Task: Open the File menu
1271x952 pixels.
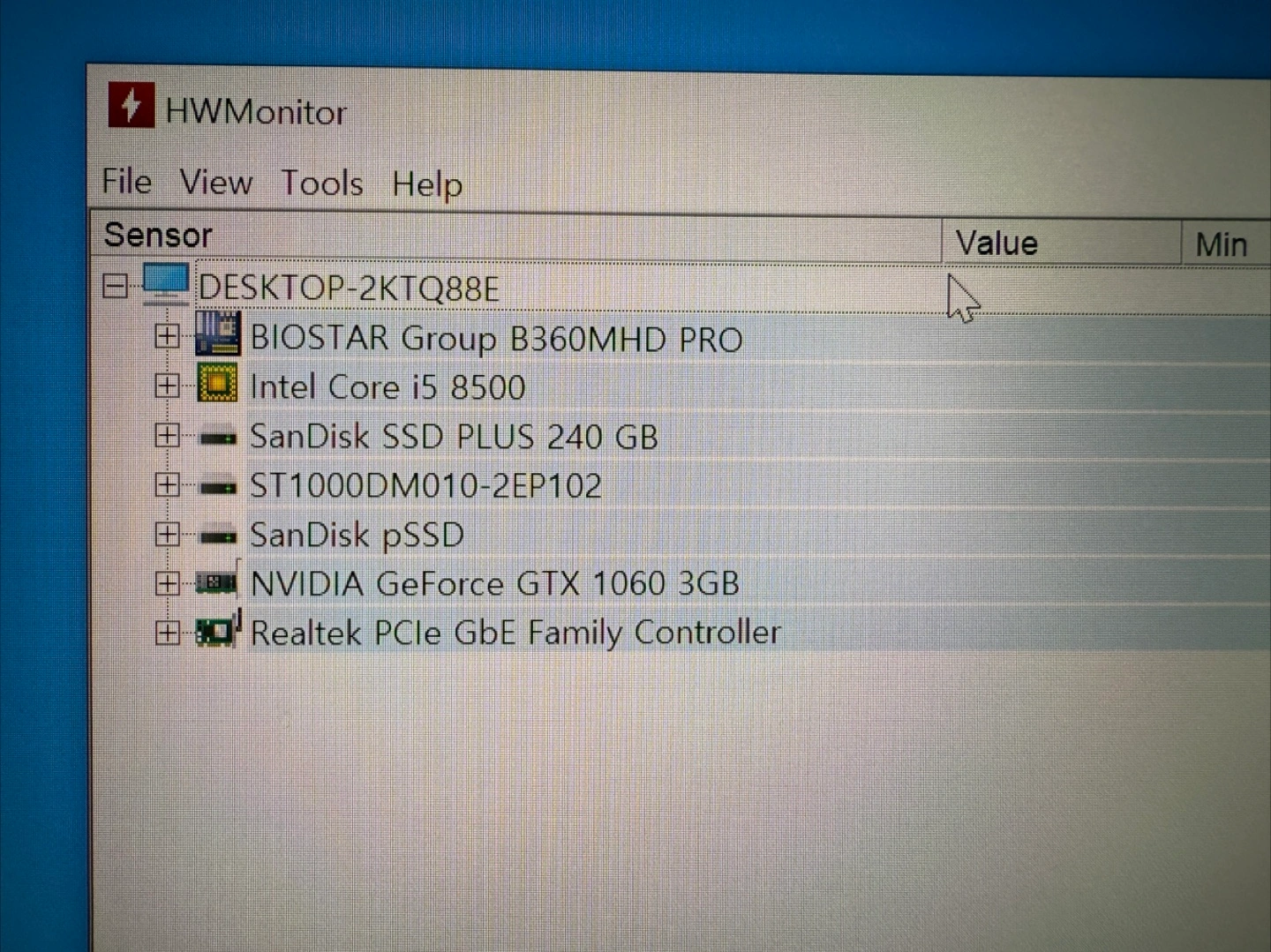Action: (126, 182)
